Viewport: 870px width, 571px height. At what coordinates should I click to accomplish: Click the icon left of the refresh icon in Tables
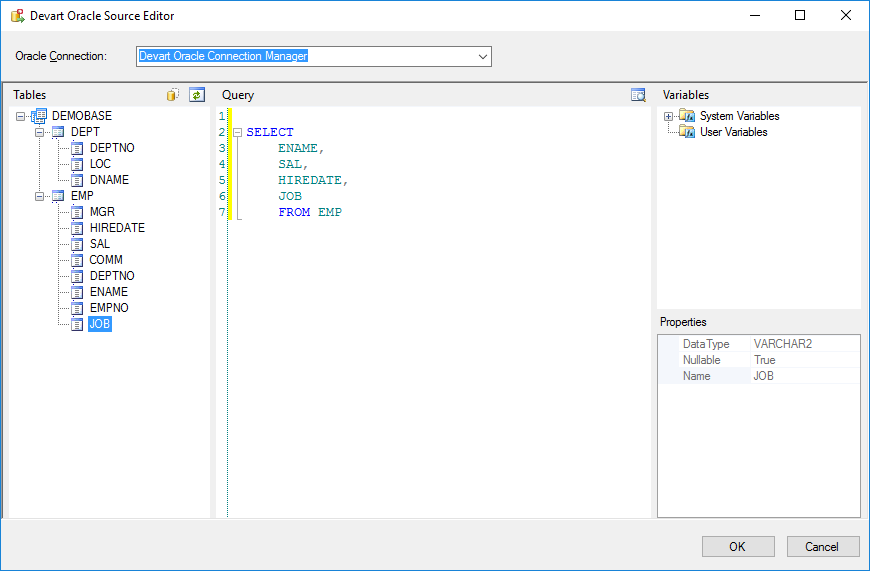click(x=173, y=95)
